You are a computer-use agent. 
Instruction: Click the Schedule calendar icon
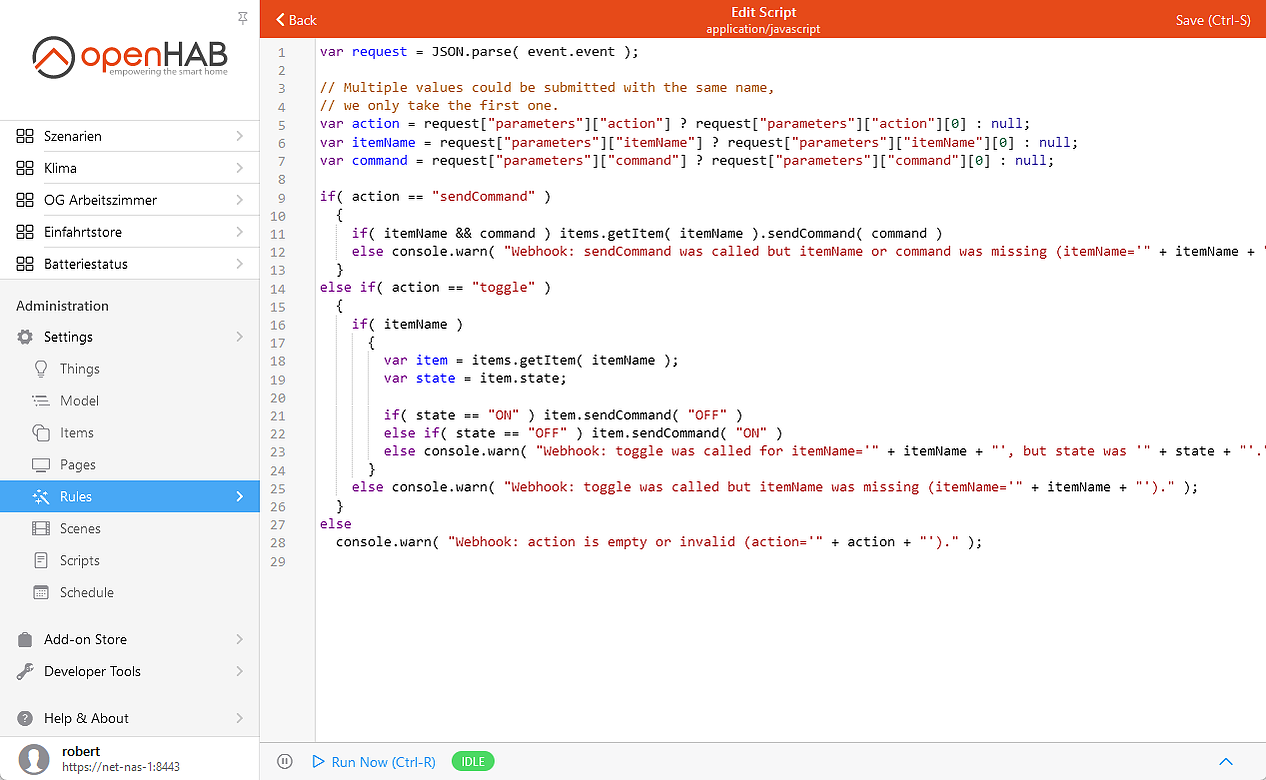[x=41, y=593]
